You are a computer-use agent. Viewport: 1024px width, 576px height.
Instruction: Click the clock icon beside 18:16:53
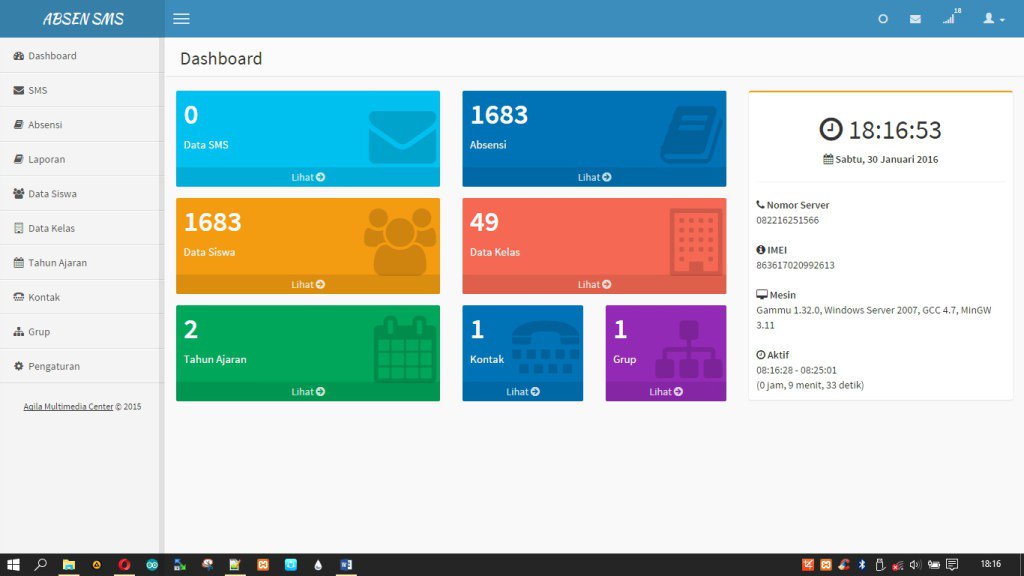[x=831, y=129]
